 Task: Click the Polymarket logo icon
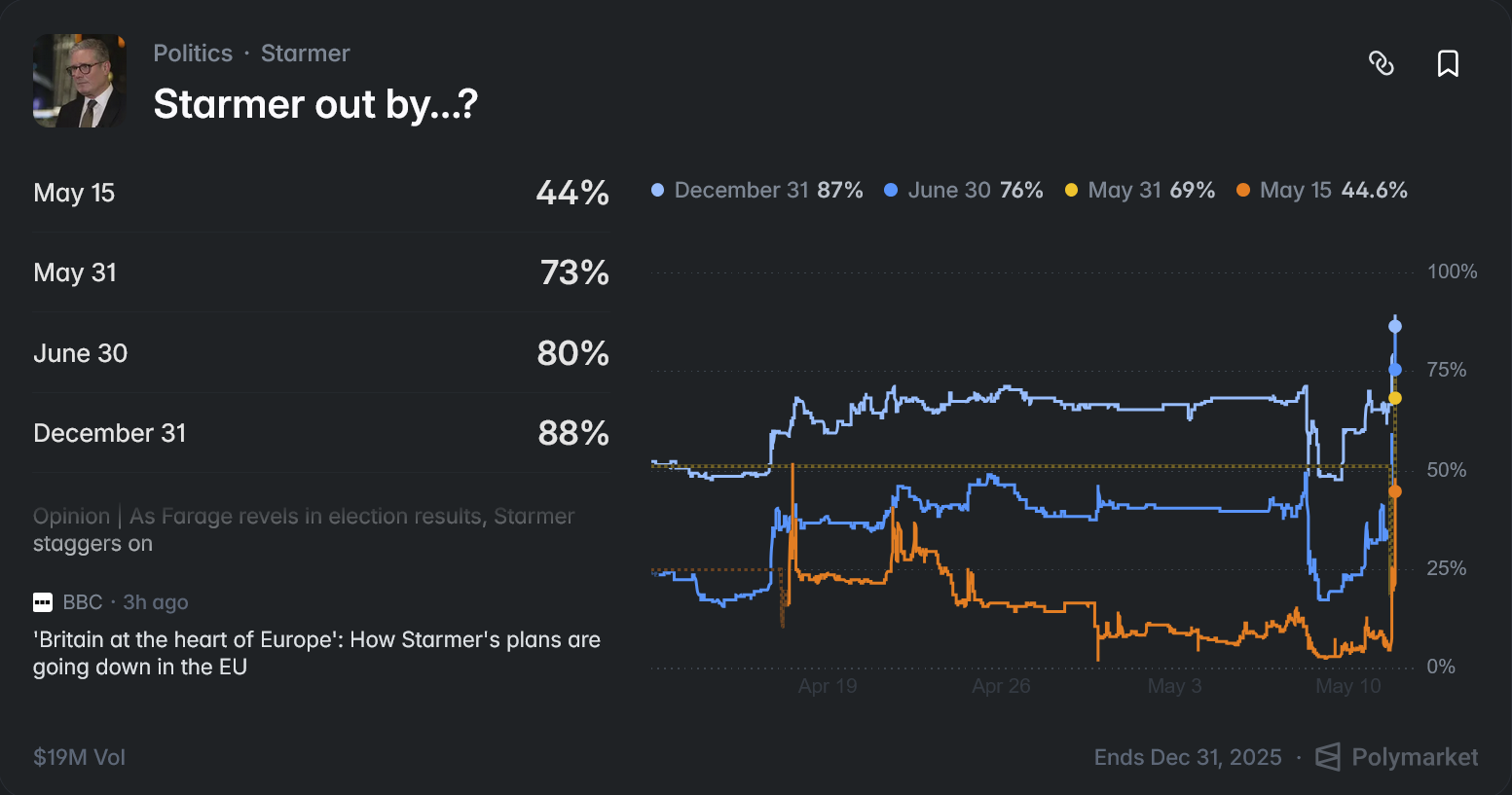[x=1328, y=757]
